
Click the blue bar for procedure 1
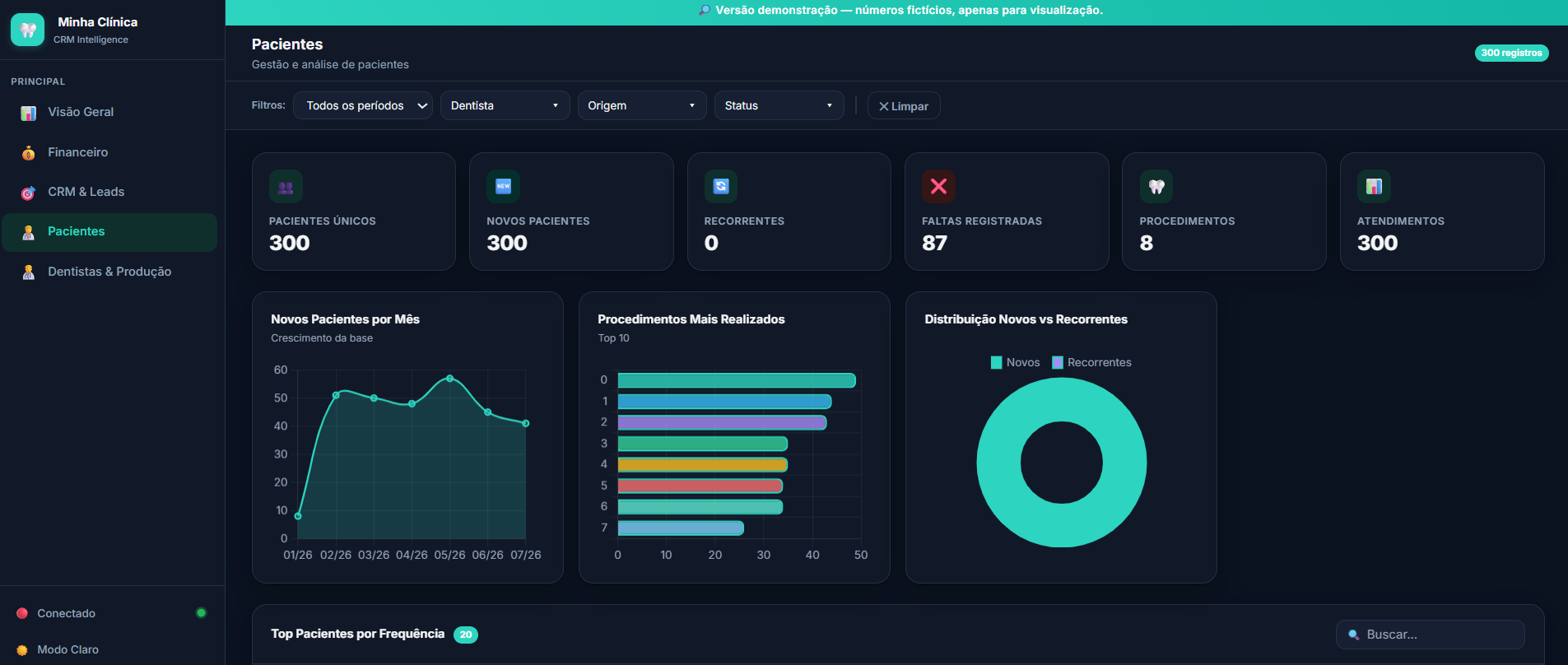pyautogui.click(x=724, y=402)
